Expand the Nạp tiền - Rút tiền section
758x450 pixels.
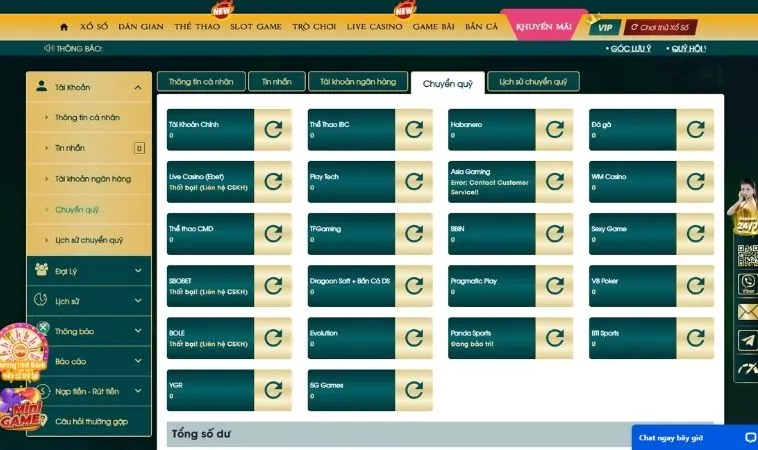(x=137, y=391)
